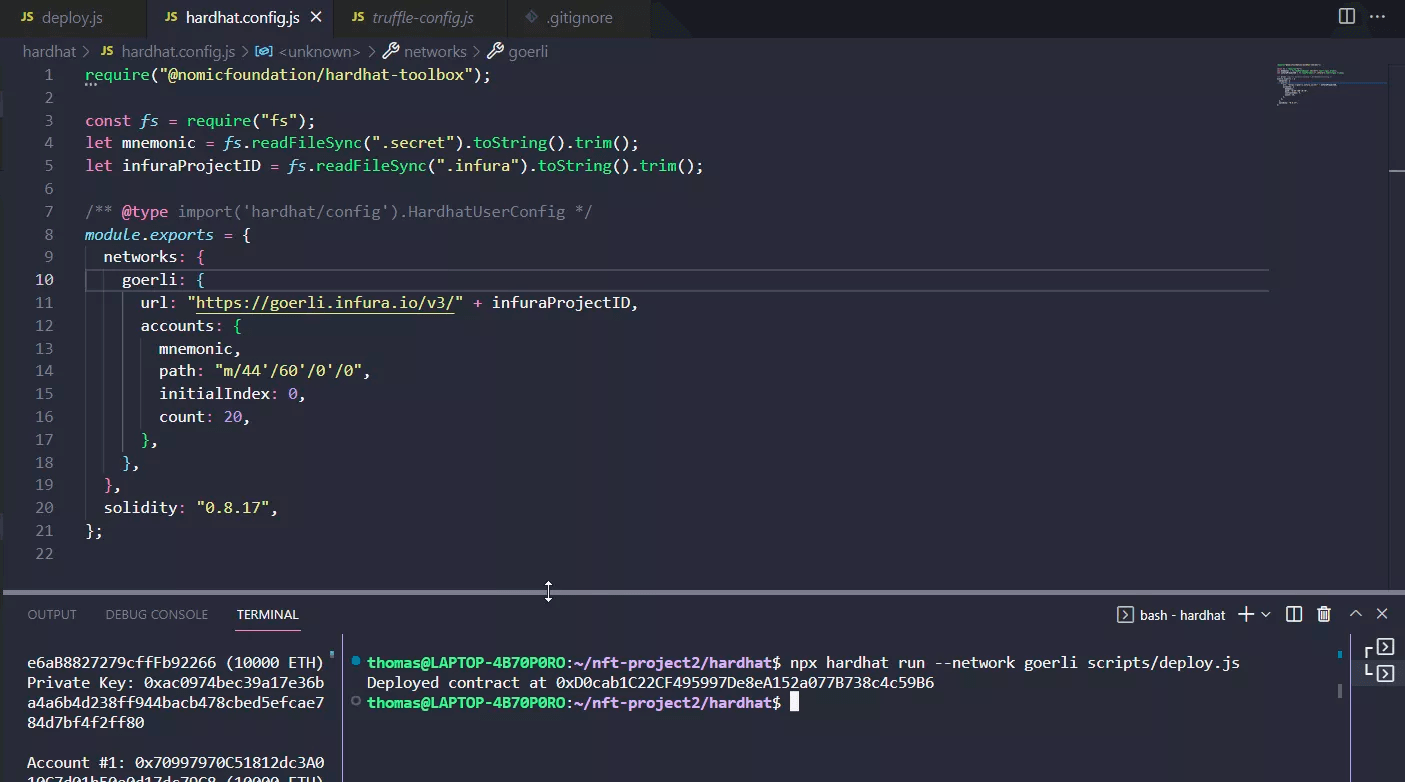Close the hardhat.config.js tab

tap(317, 18)
